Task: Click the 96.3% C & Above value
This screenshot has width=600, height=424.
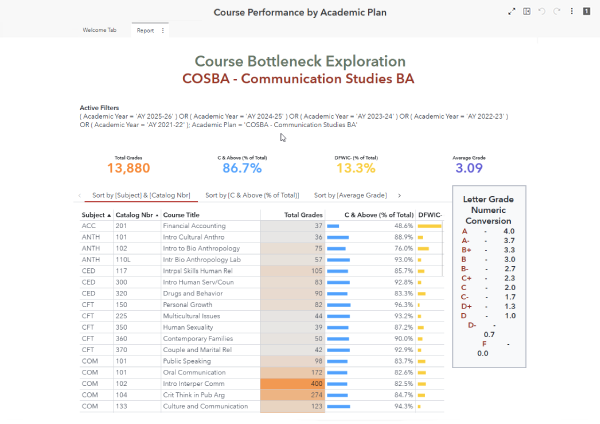Action: tap(404, 305)
